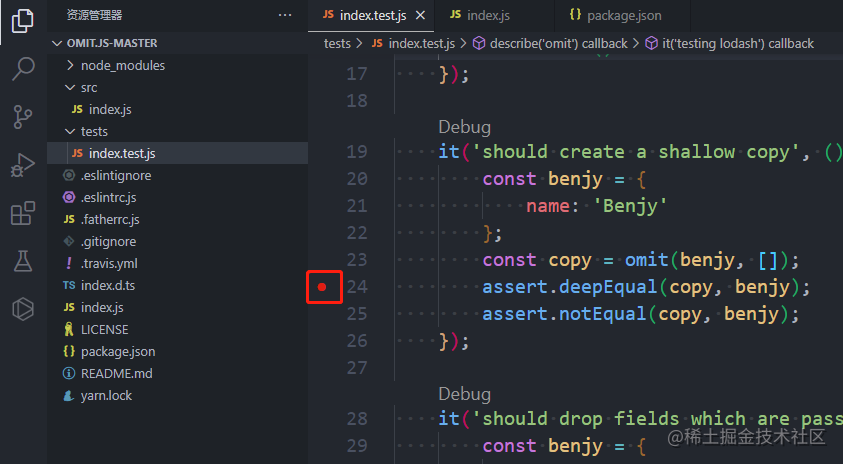Open the explorer more actions ellipsis menu
The width and height of the screenshot is (843, 464).
pos(285,15)
